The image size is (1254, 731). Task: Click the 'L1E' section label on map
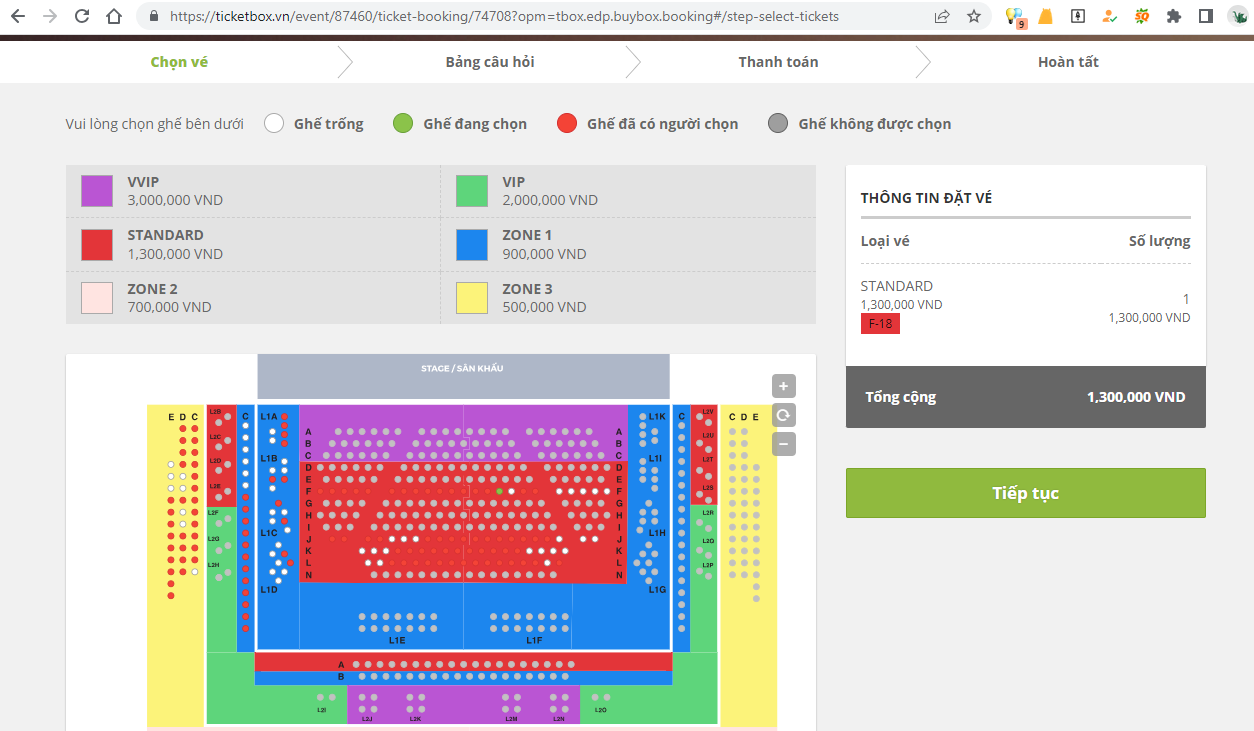397,640
